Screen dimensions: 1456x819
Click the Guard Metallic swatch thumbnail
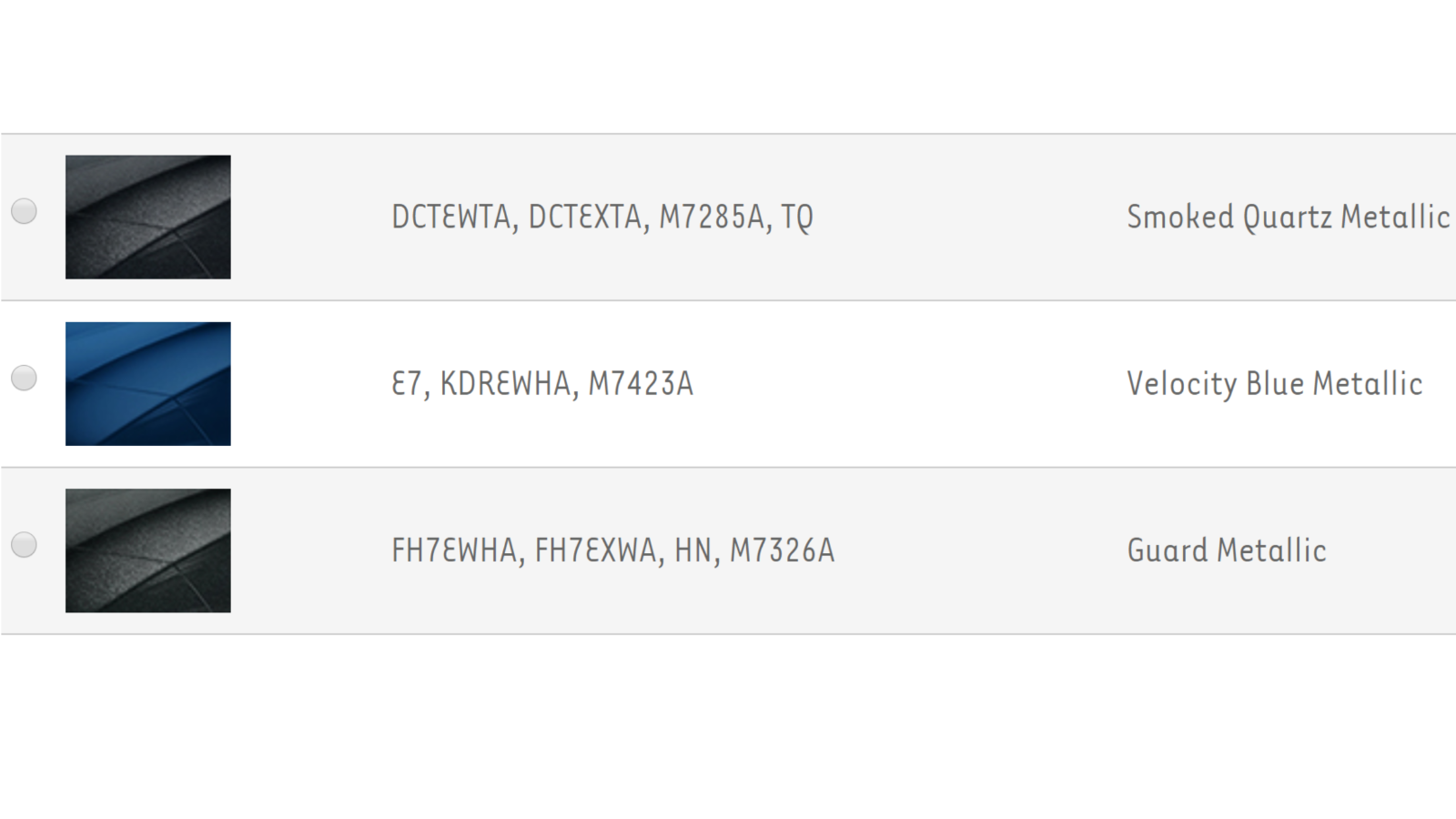[x=147, y=550]
